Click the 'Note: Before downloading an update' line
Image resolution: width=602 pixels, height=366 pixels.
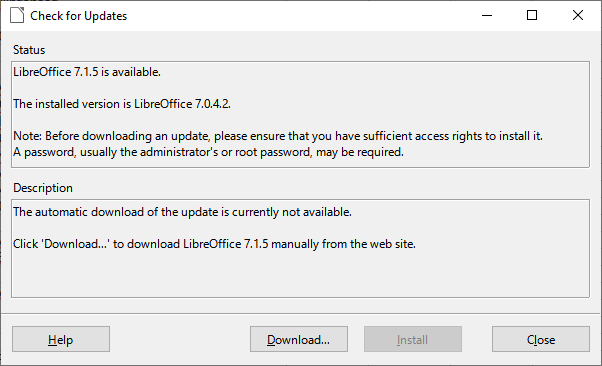point(278,136)
